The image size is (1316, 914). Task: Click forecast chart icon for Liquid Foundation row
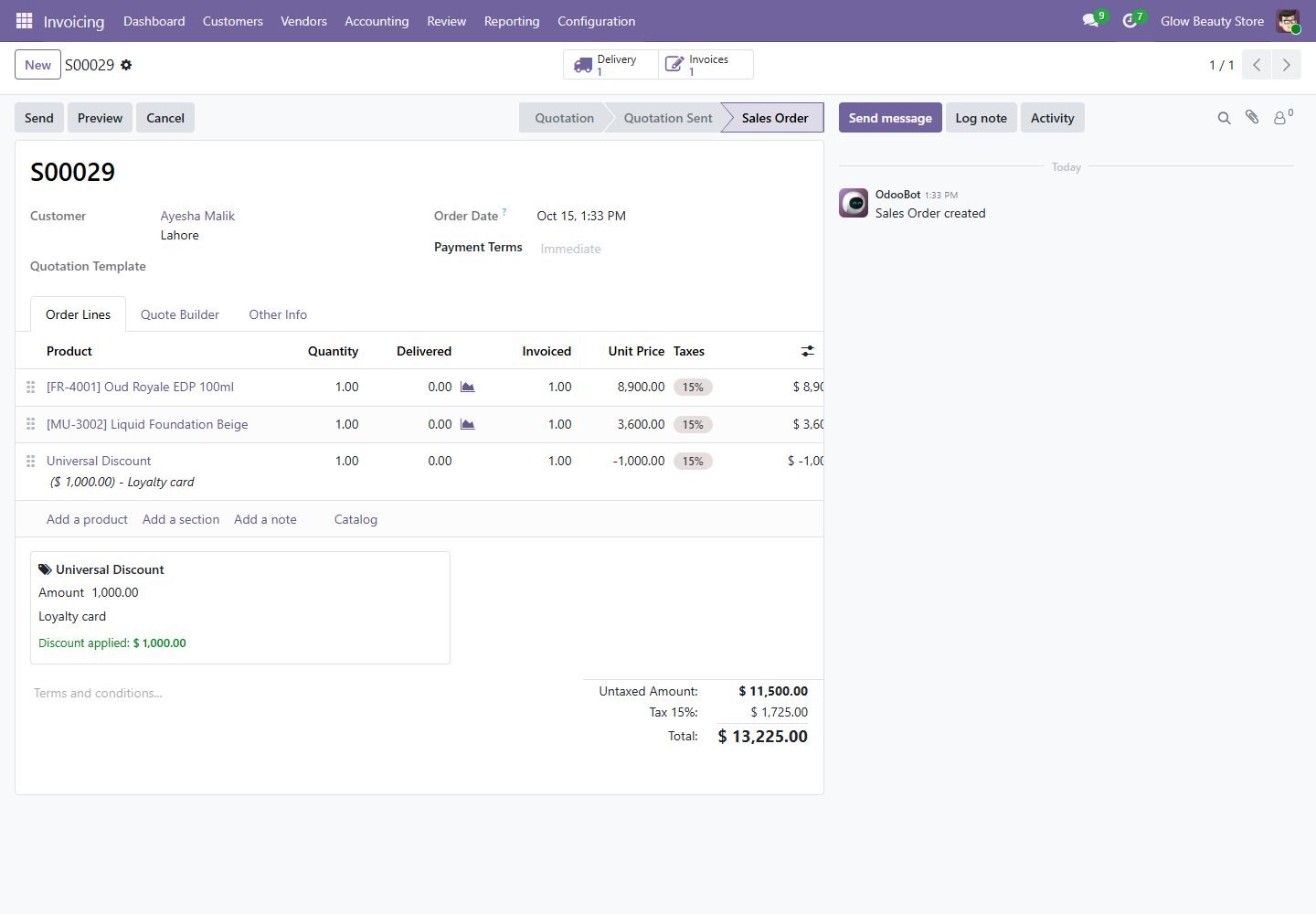(467, 424)
